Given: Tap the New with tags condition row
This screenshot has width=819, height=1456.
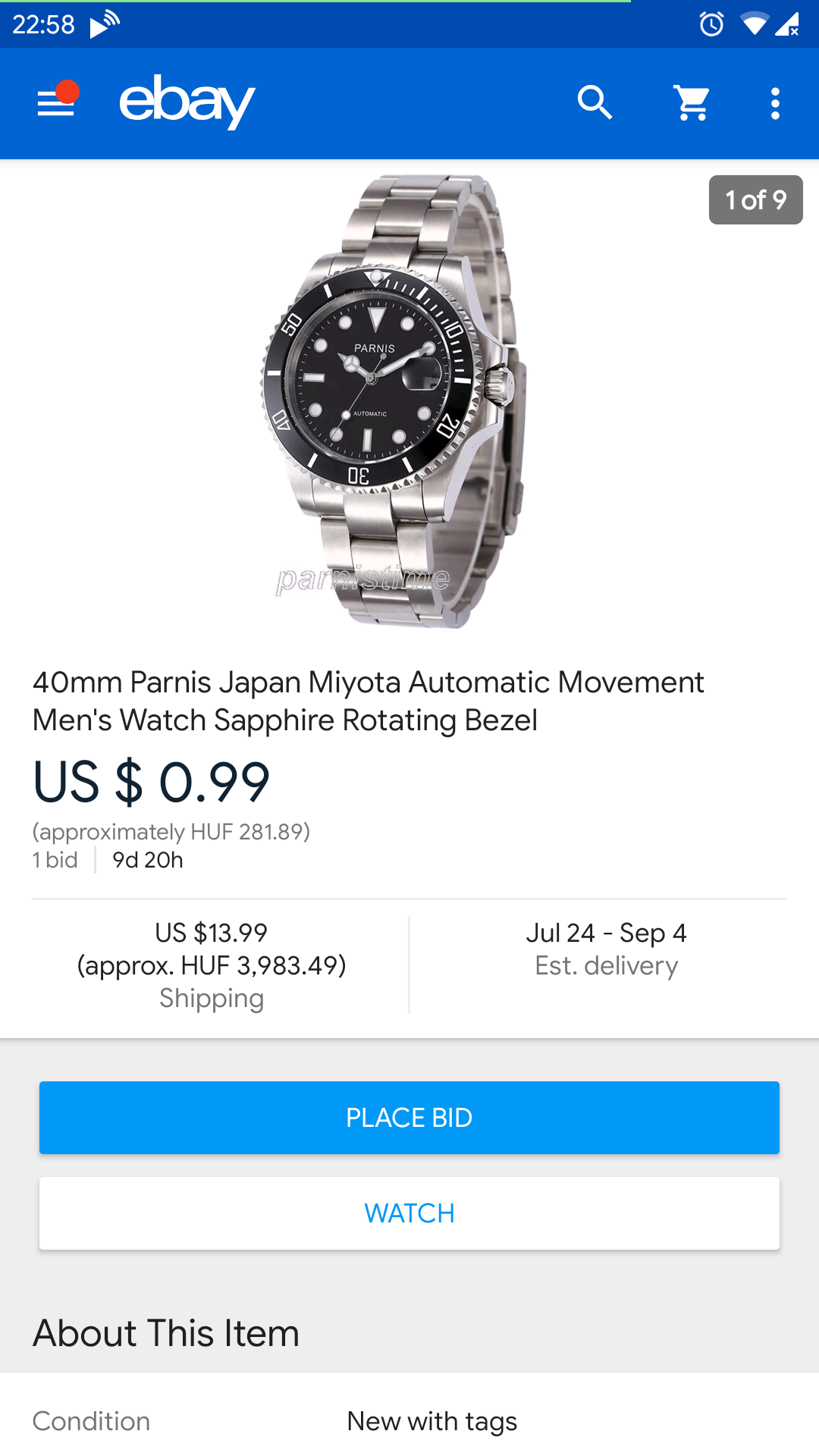Looking at the screenshot, I should click(x=409, y=1420).
